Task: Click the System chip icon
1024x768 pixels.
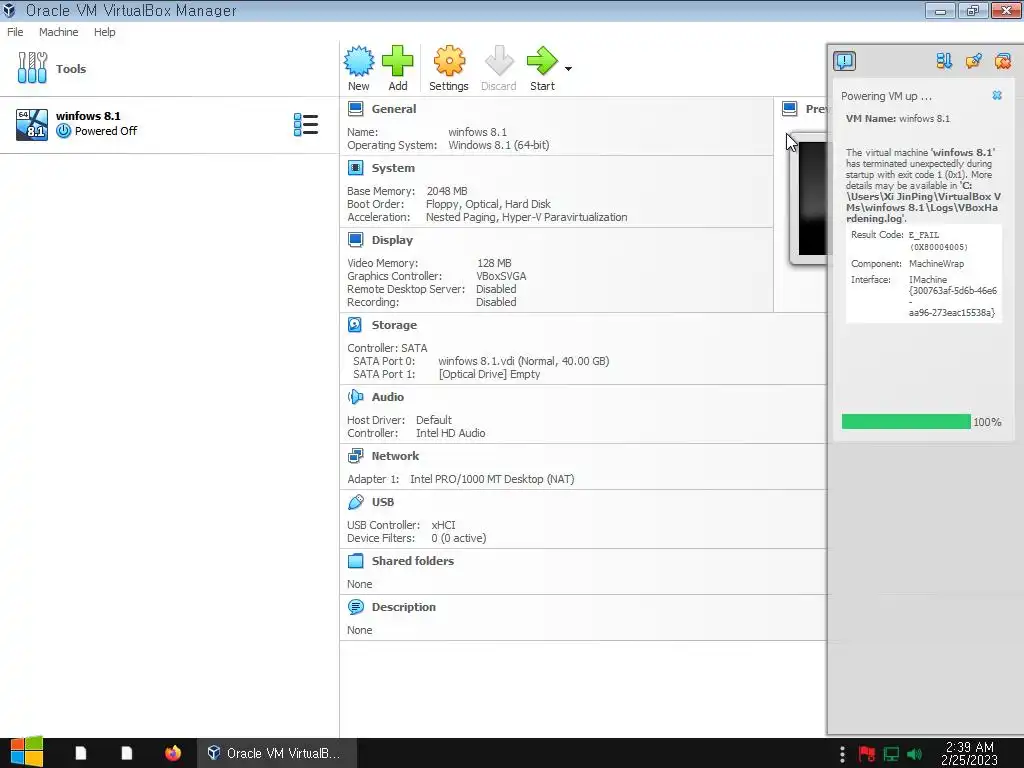Action: coord(355,168)
